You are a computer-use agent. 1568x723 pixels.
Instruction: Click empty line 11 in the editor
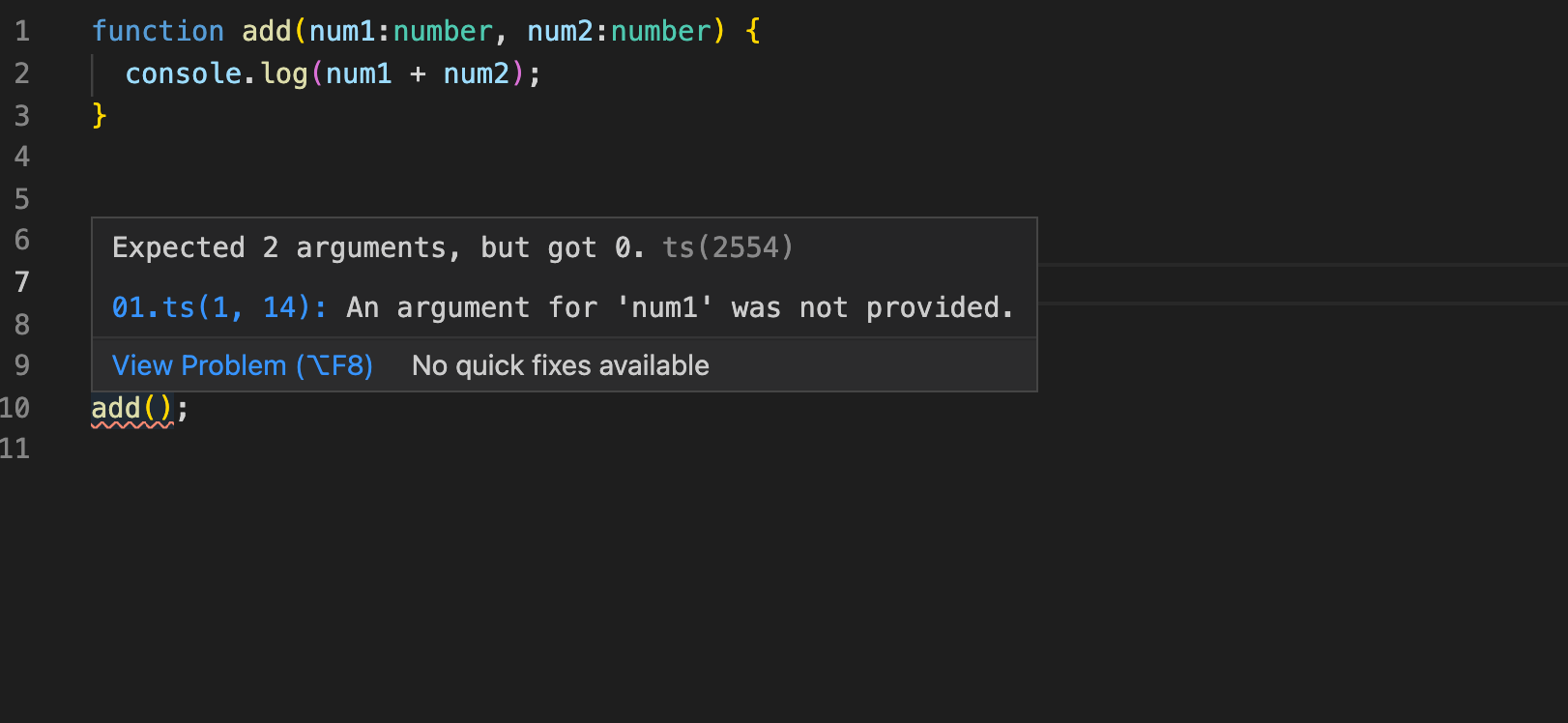pos(290,448)
